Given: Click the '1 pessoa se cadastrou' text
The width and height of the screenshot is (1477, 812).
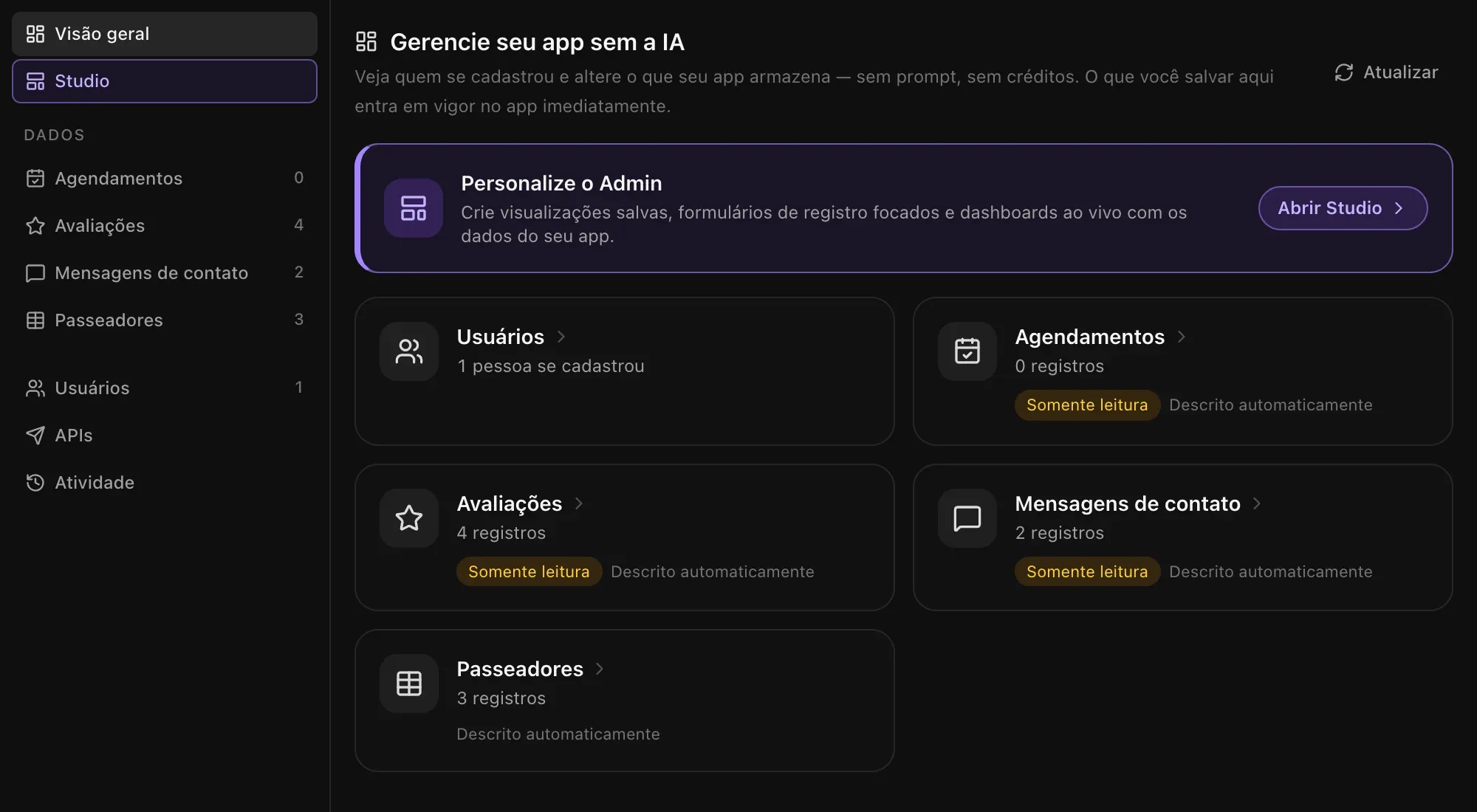Looking at the screenshot, I should [550, 366].
